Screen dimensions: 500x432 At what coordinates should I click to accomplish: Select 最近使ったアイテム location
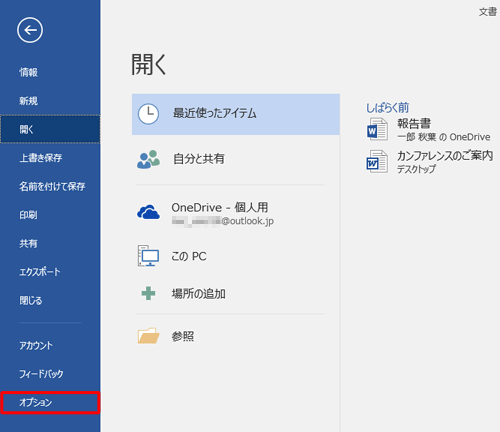(236, 114)
